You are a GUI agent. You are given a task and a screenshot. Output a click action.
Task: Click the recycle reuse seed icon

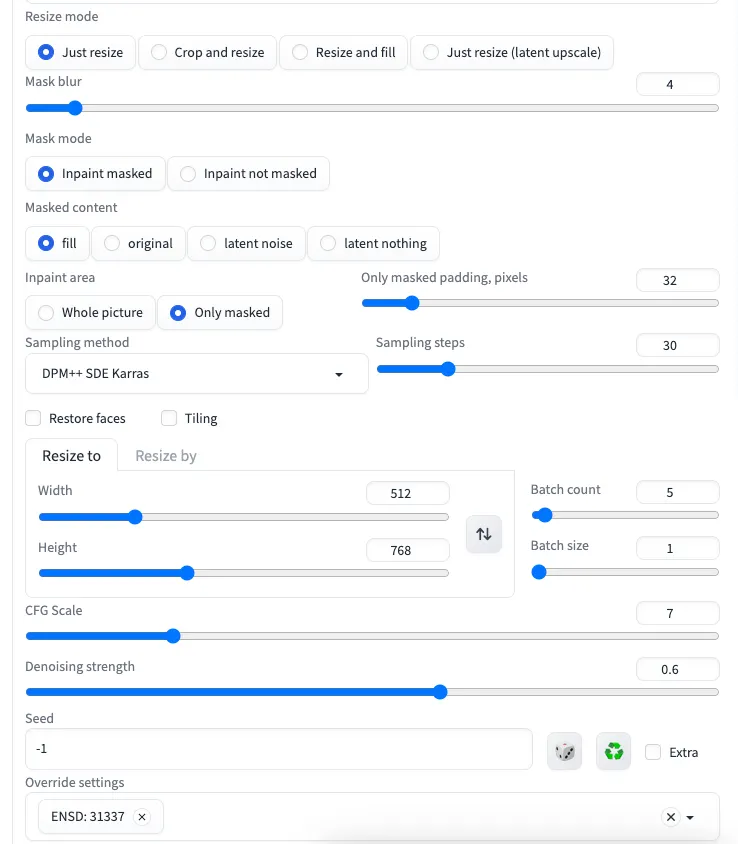[614, 751]
